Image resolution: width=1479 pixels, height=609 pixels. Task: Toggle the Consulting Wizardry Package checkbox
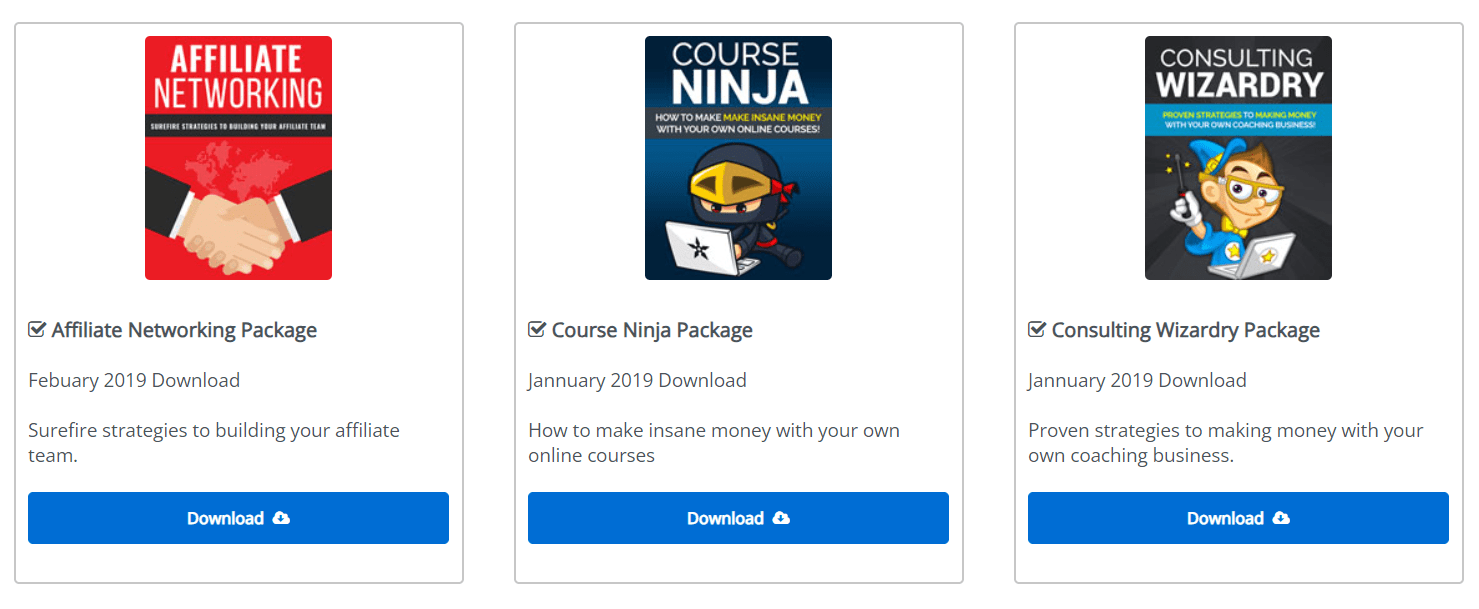tap(1037, 330)
